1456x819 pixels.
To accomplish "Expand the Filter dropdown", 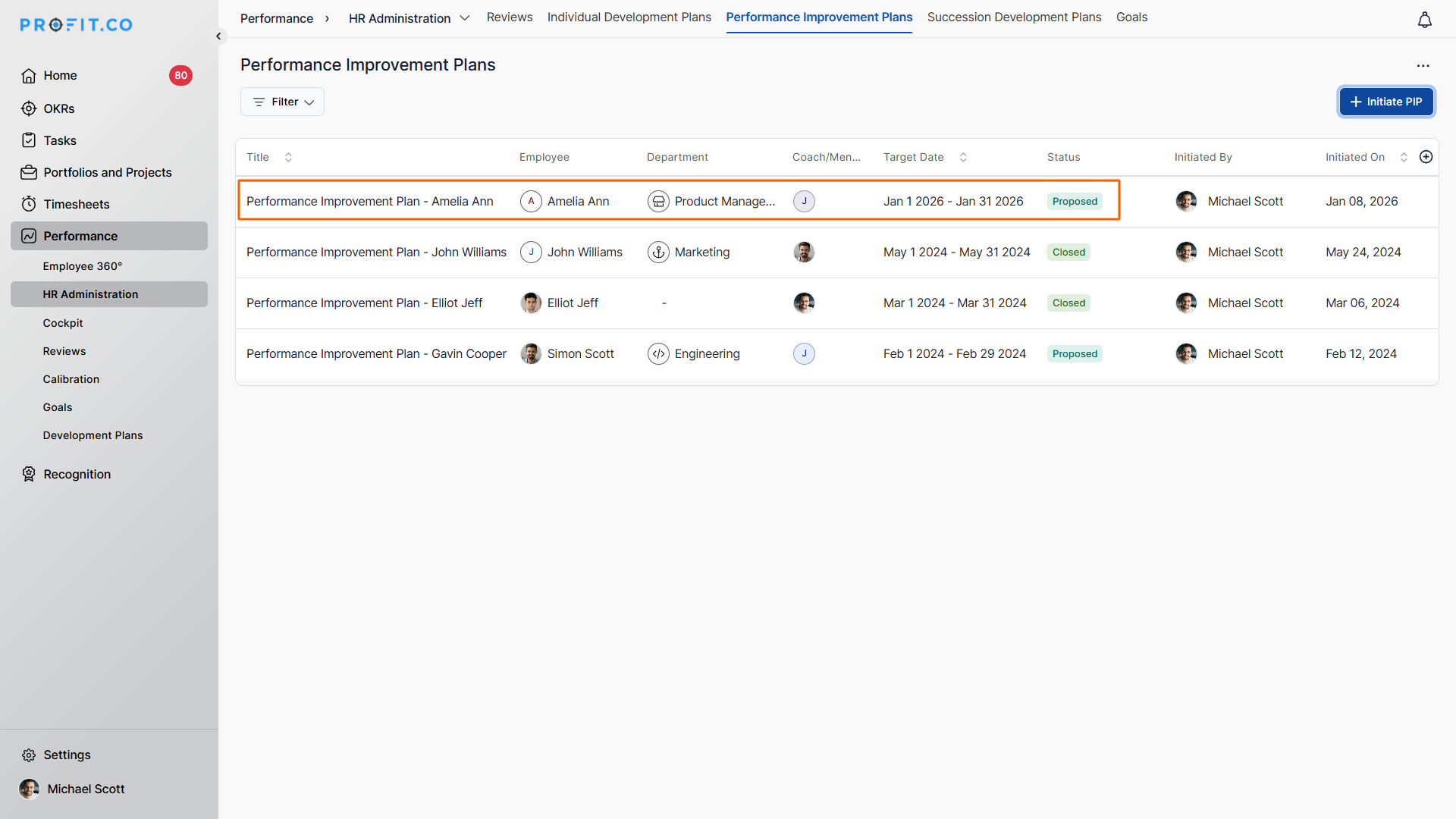I will point(282,102).
